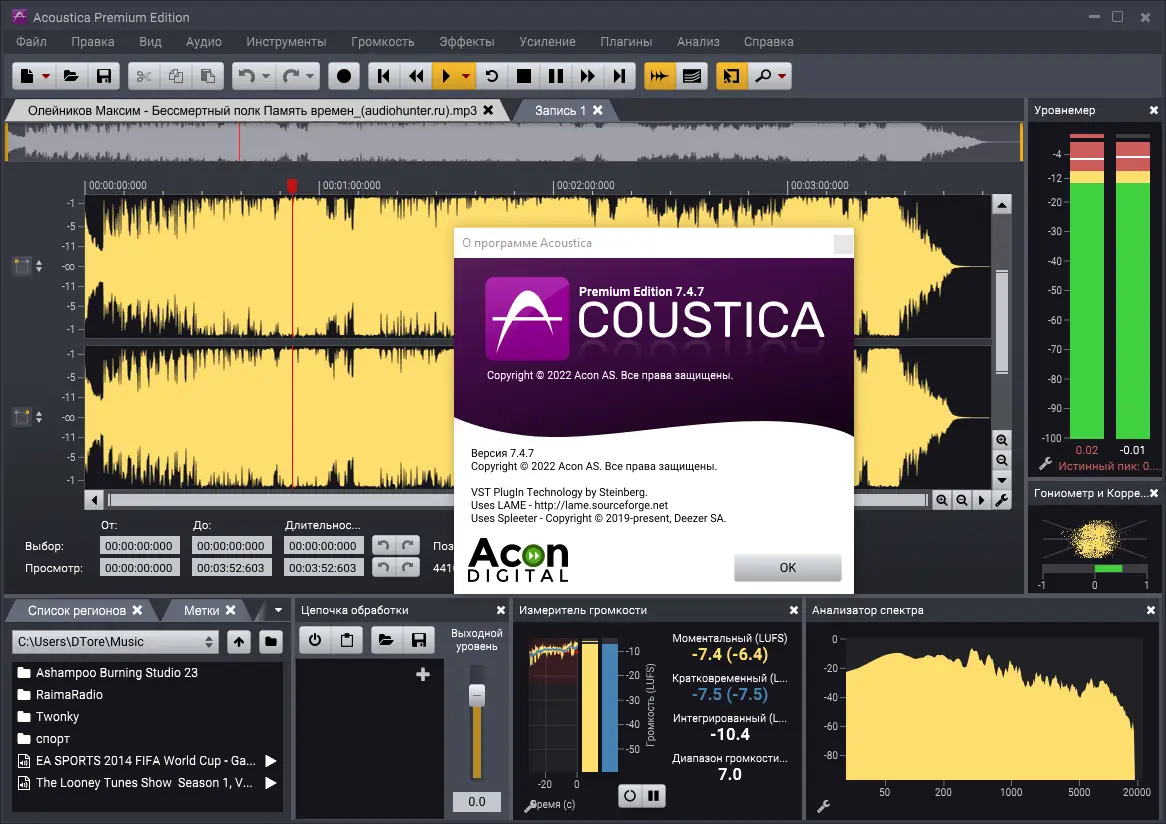1166x824 pixels.
Task: Jump to start of audio
Action: click(384, 76)
